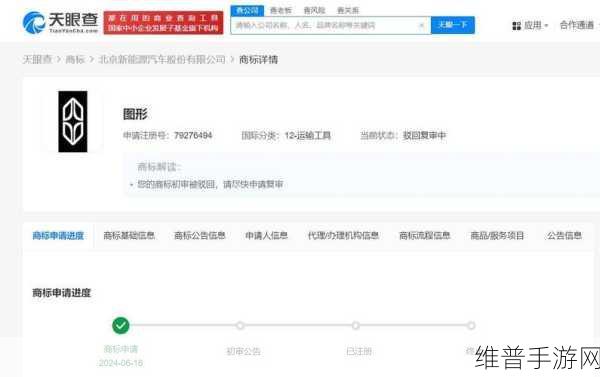600x377 pixels.
Task: Go to 天眼查 in the breadcrumb
Action: [37, 60]
